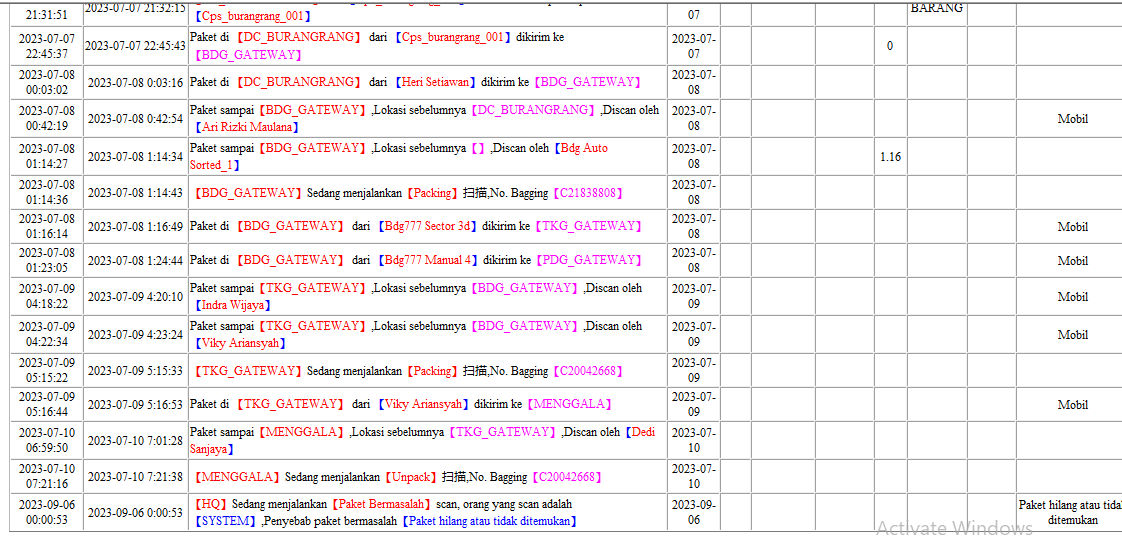Select the 2023-09-06 00:00:53 timestamp cell

point(47,512)
